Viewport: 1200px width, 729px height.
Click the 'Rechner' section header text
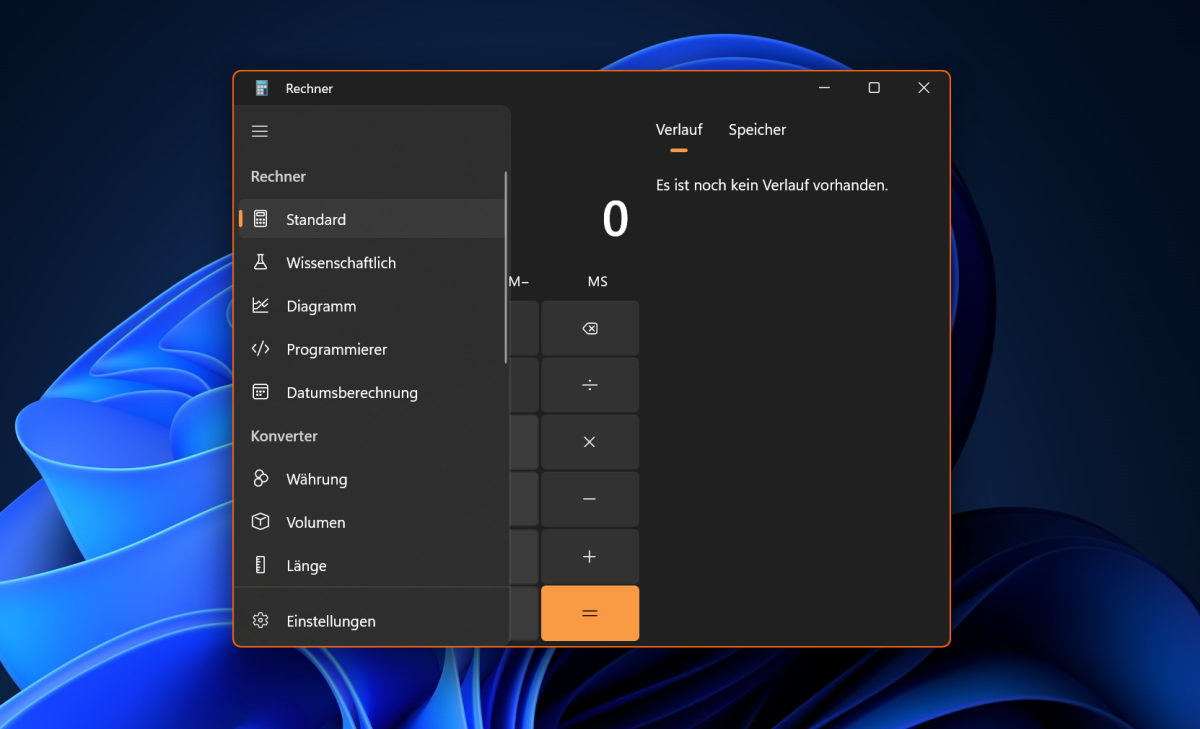278,176
